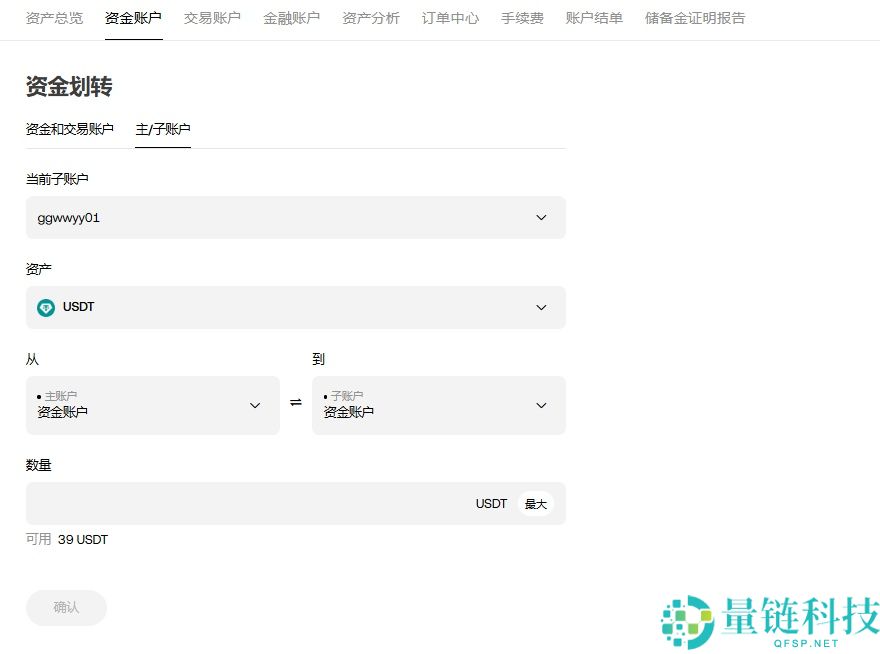
Task: Open the 手续费 navigation item
Action: [x=522, y=17]
